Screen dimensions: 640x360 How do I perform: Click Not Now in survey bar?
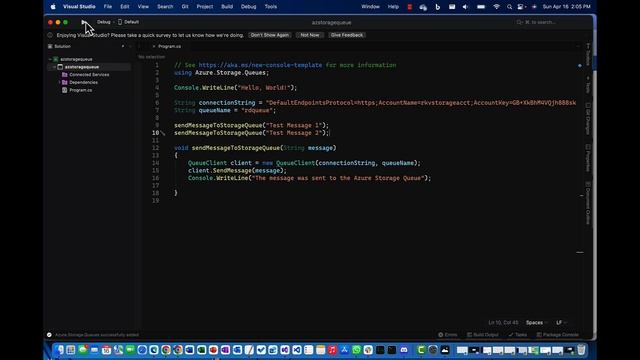(x=310, y=35)
